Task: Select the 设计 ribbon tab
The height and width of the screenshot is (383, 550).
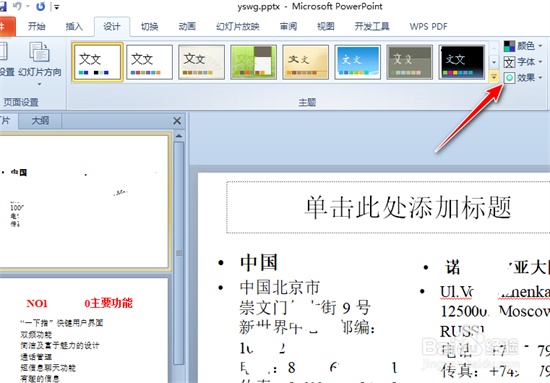Action: coord(112,26)
